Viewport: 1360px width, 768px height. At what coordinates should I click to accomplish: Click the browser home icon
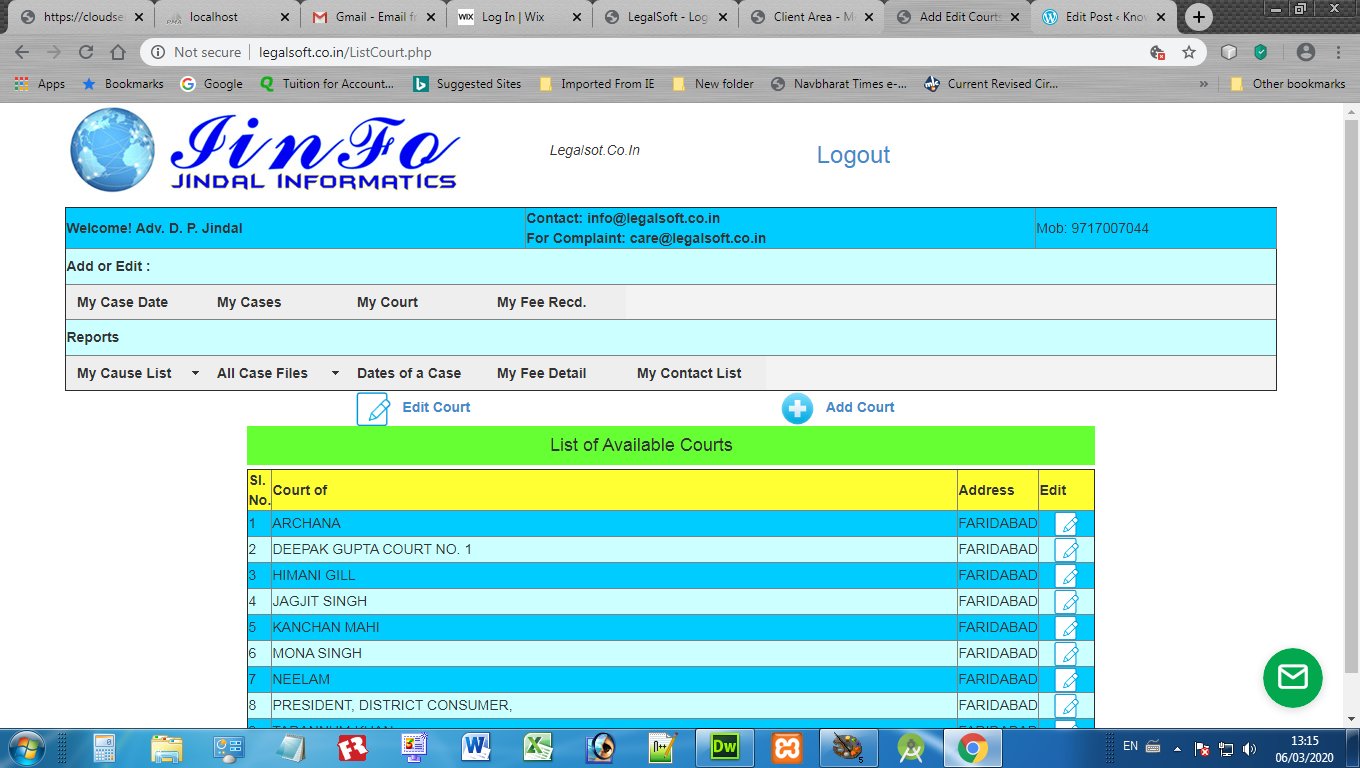(118, 52)
